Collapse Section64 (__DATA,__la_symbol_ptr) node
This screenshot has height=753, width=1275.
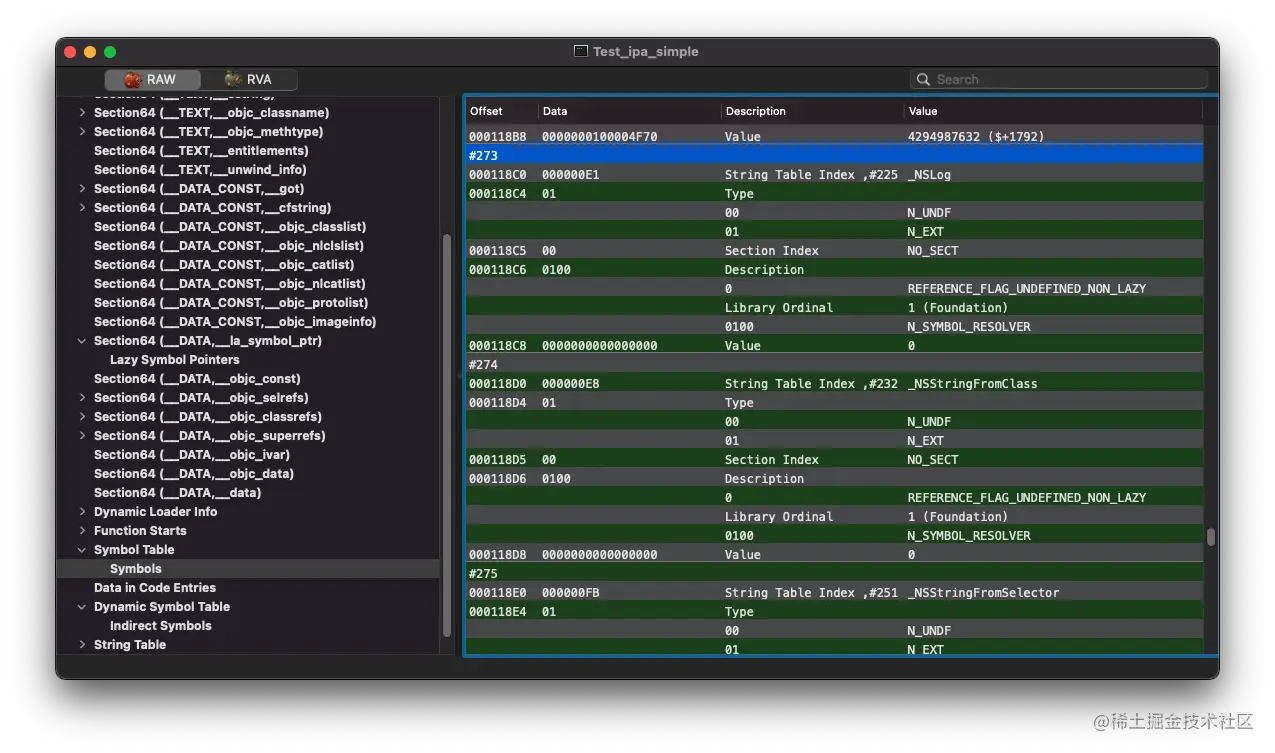pyautogui.click(x=82, y=341)
